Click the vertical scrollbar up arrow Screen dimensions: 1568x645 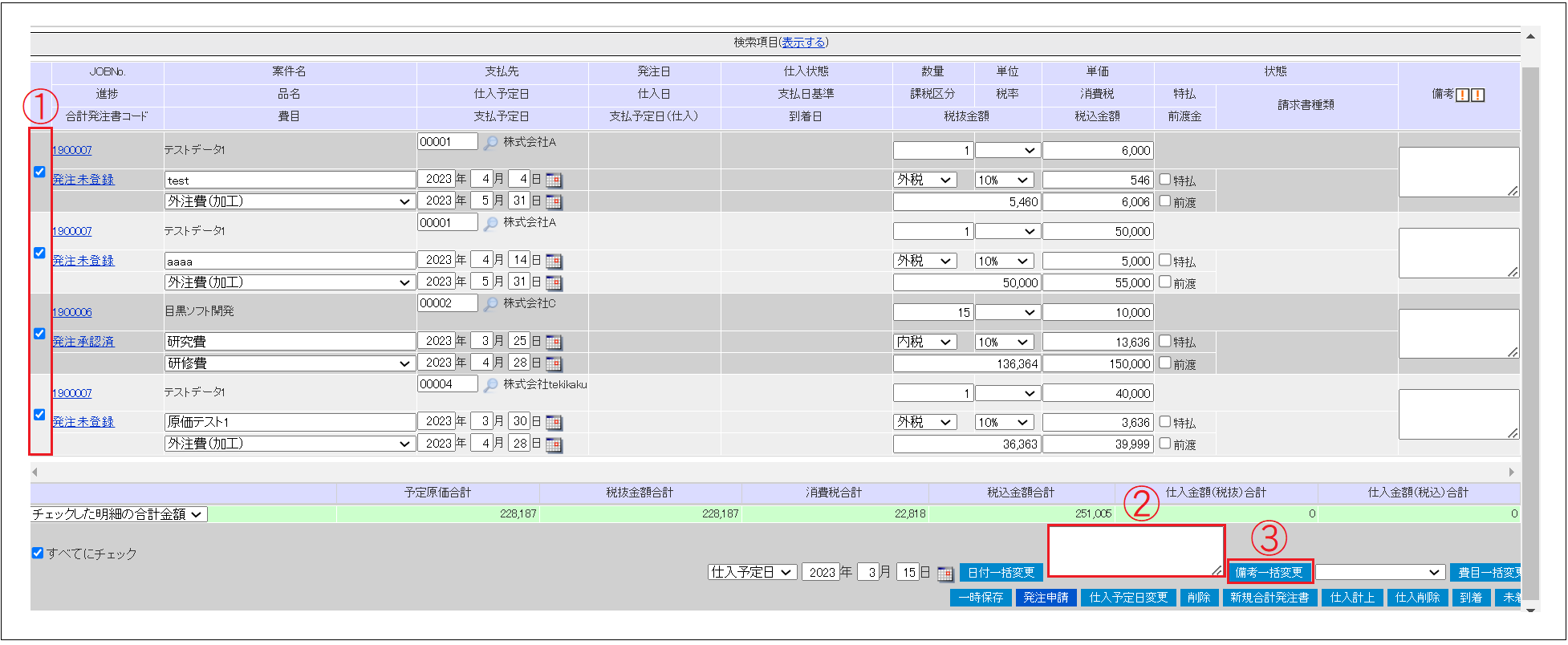1530,37
